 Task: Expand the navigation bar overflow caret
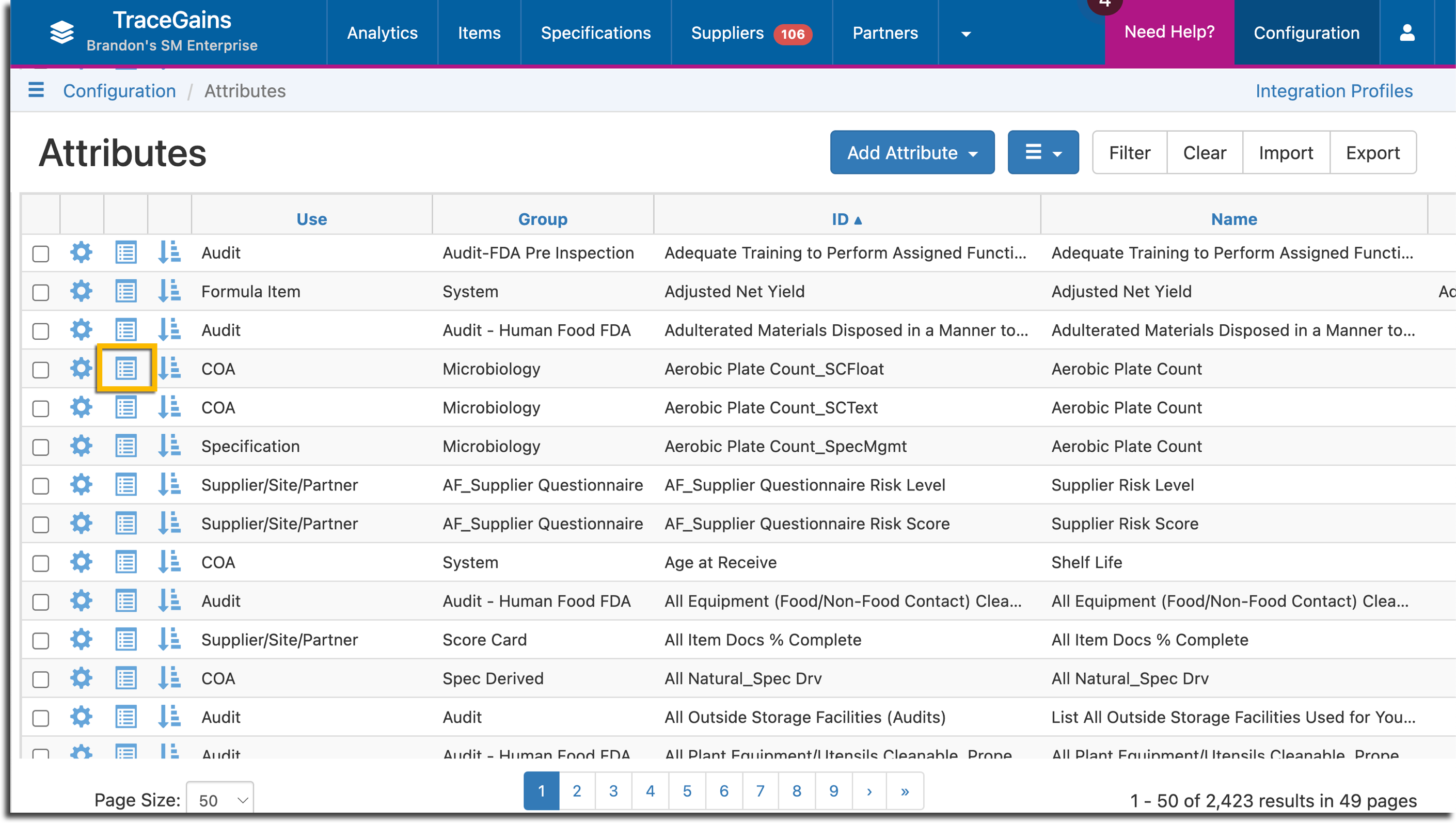tap(966, 34)
